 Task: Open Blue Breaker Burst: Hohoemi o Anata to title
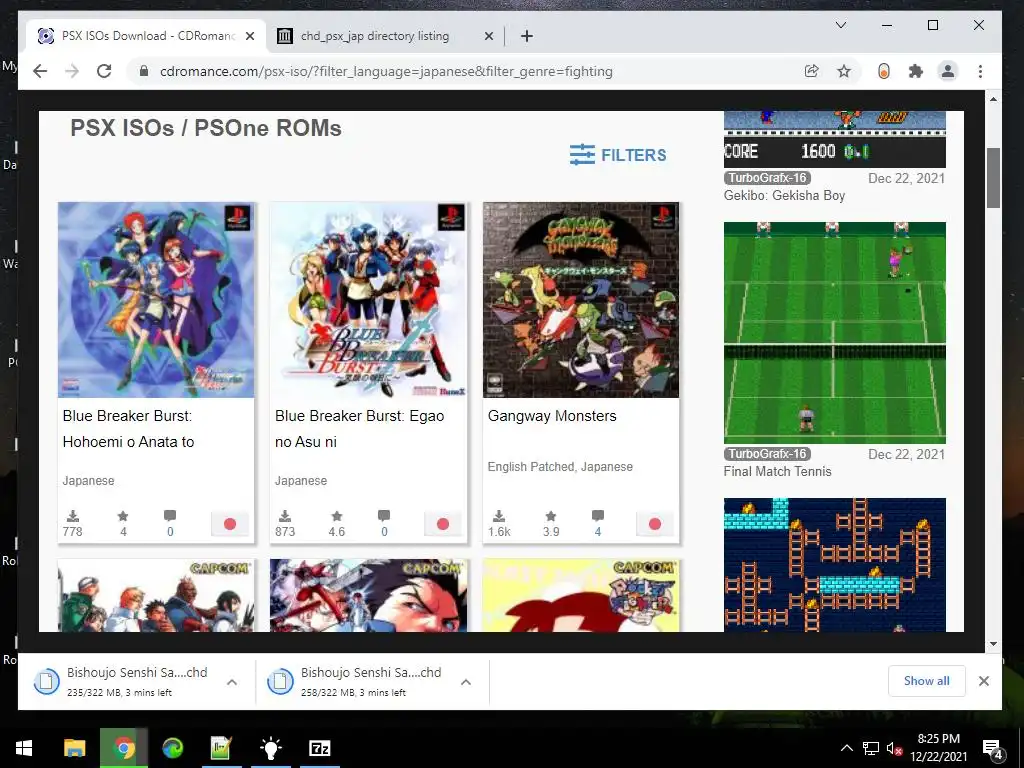pyautogui.click(x=129, y=428)
